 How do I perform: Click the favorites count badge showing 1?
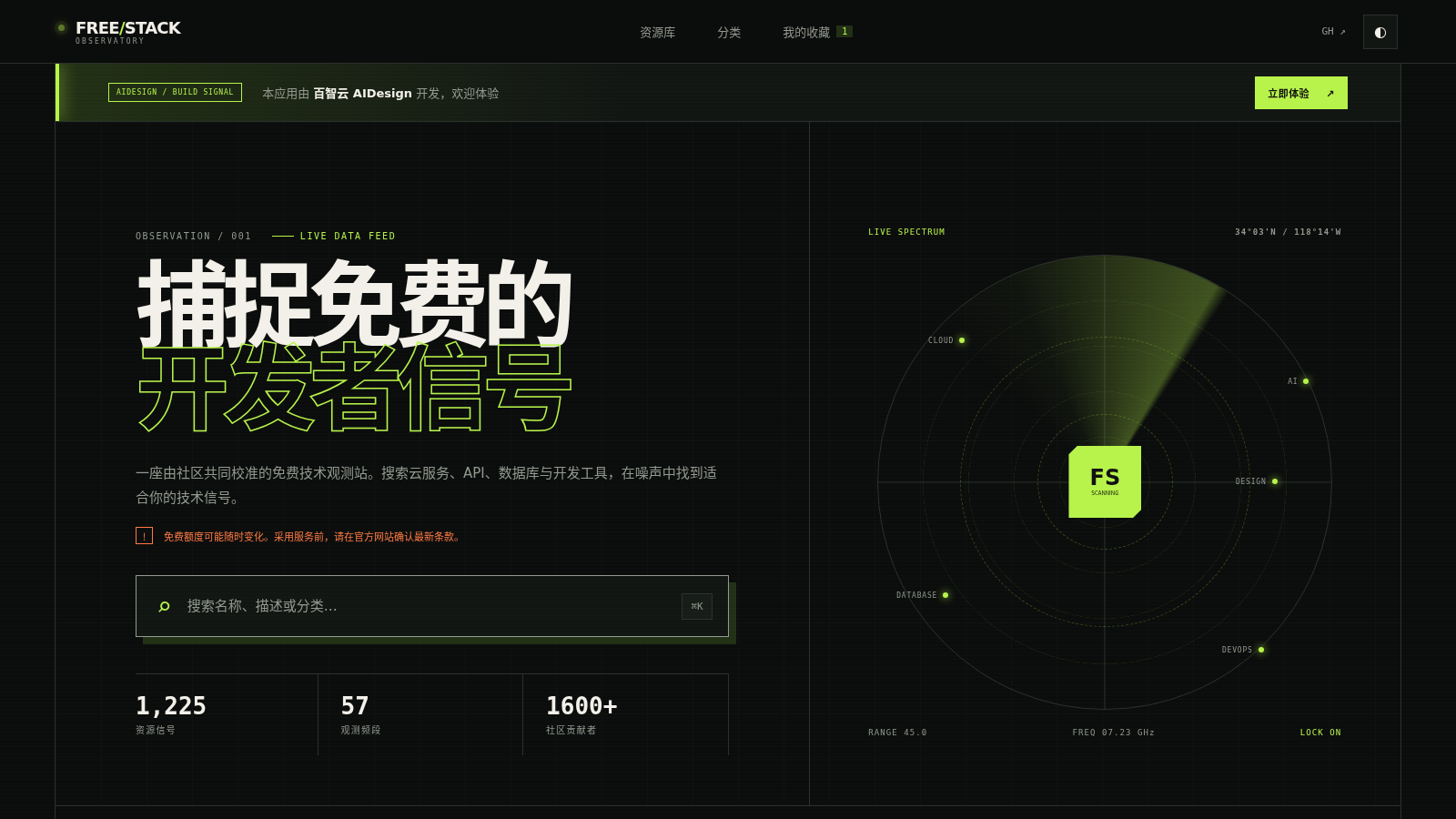pyautogui.click(x=844, y=31)
